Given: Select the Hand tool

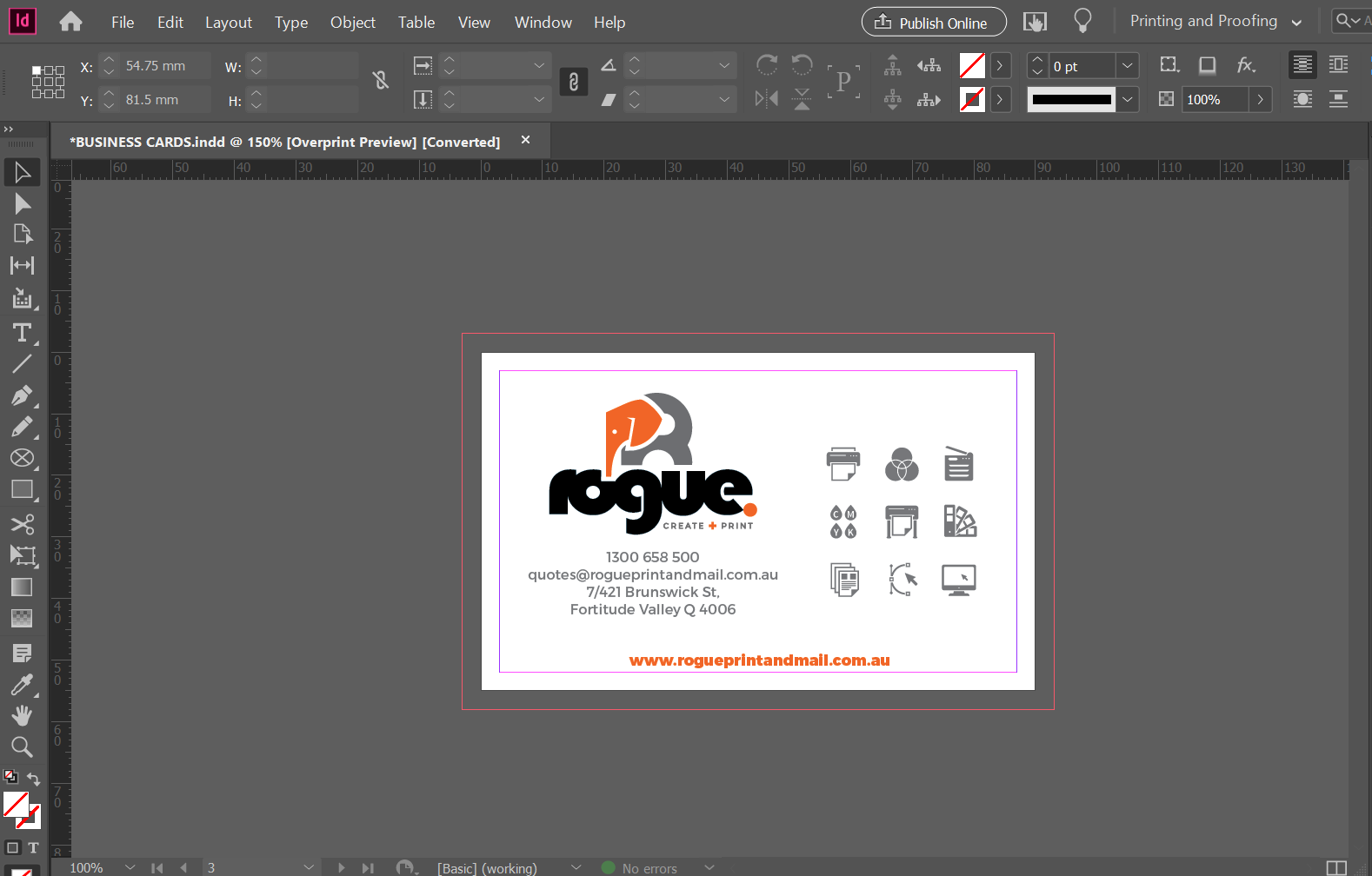Looking at the screenshot, I should pos(23,715).
